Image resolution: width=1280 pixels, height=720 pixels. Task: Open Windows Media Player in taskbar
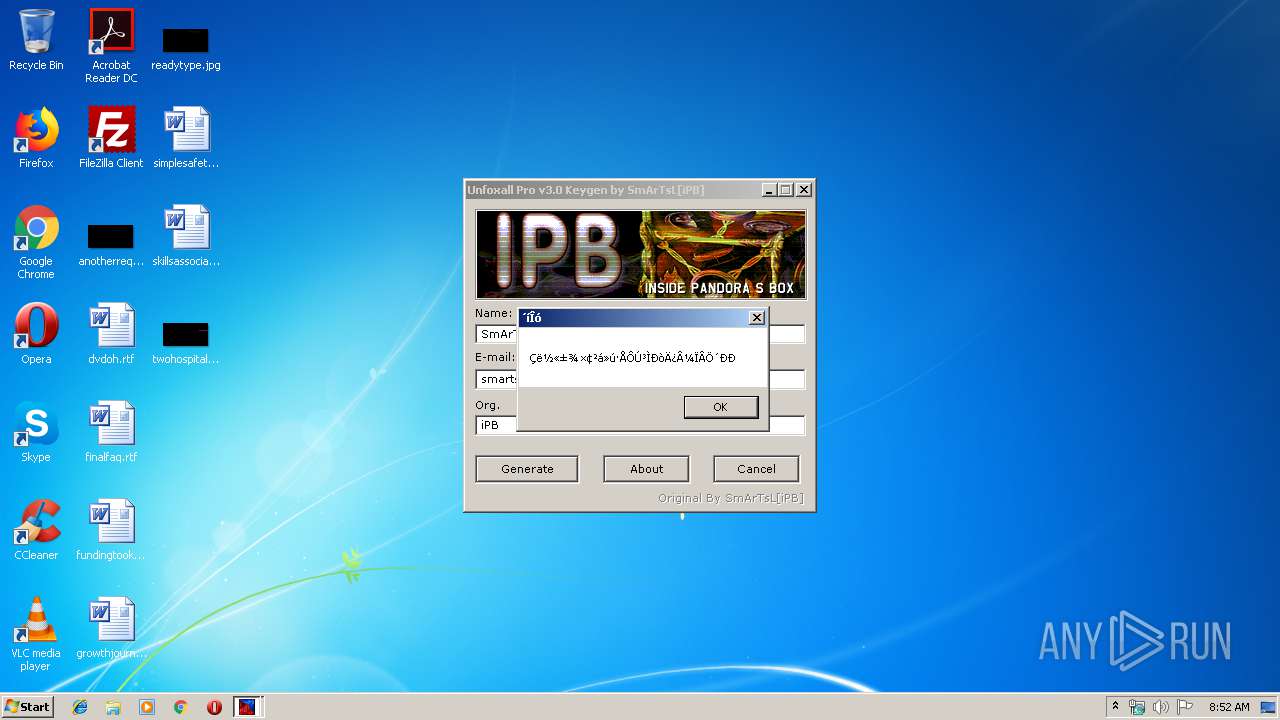tap(147, 707)
